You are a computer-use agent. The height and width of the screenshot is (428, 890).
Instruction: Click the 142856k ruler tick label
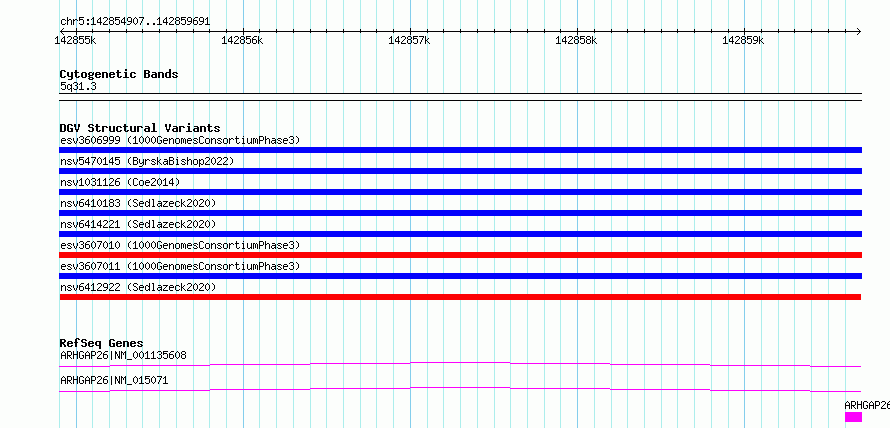(x=242, y=40)
